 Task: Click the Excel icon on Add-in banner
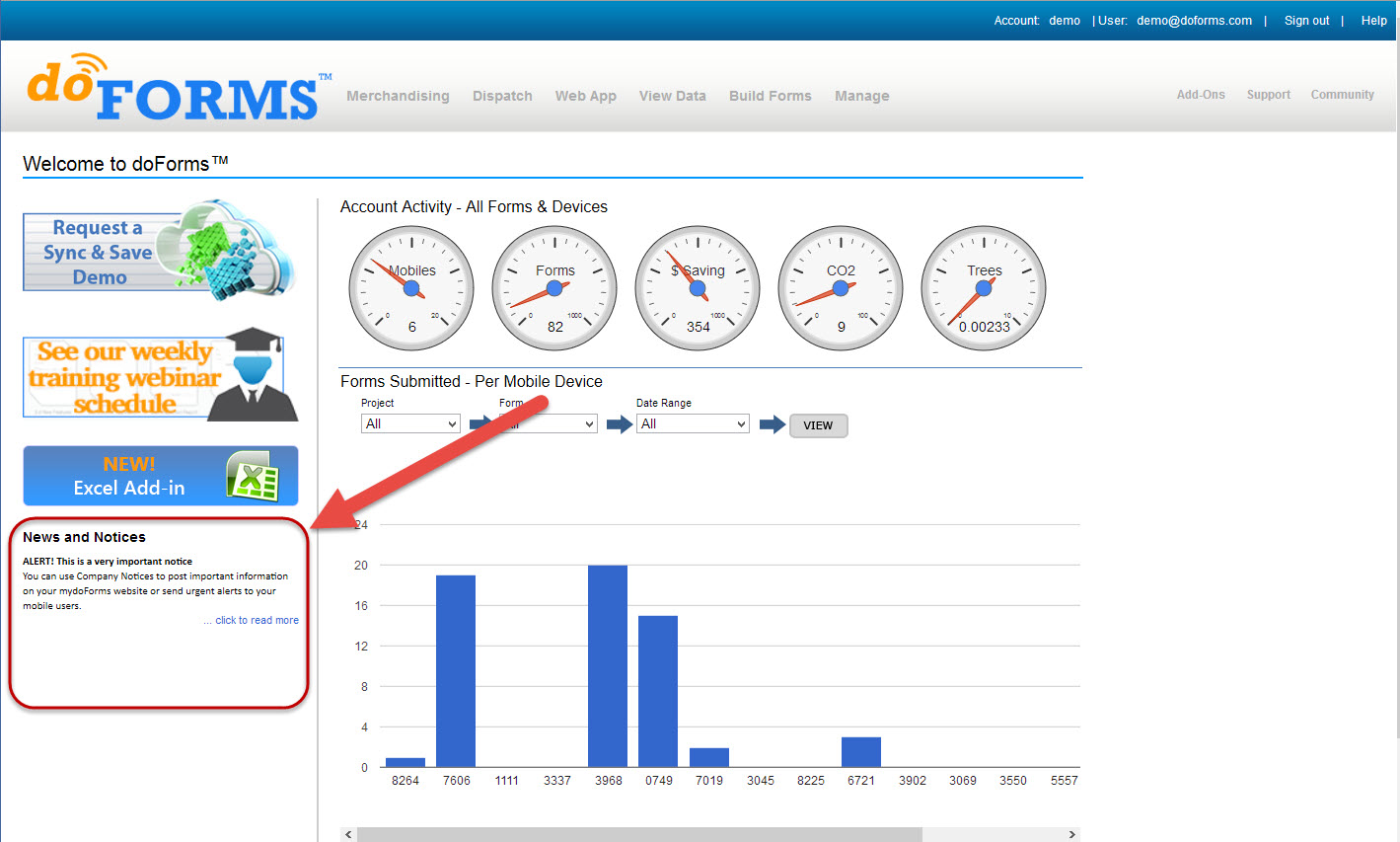point(253,477)
